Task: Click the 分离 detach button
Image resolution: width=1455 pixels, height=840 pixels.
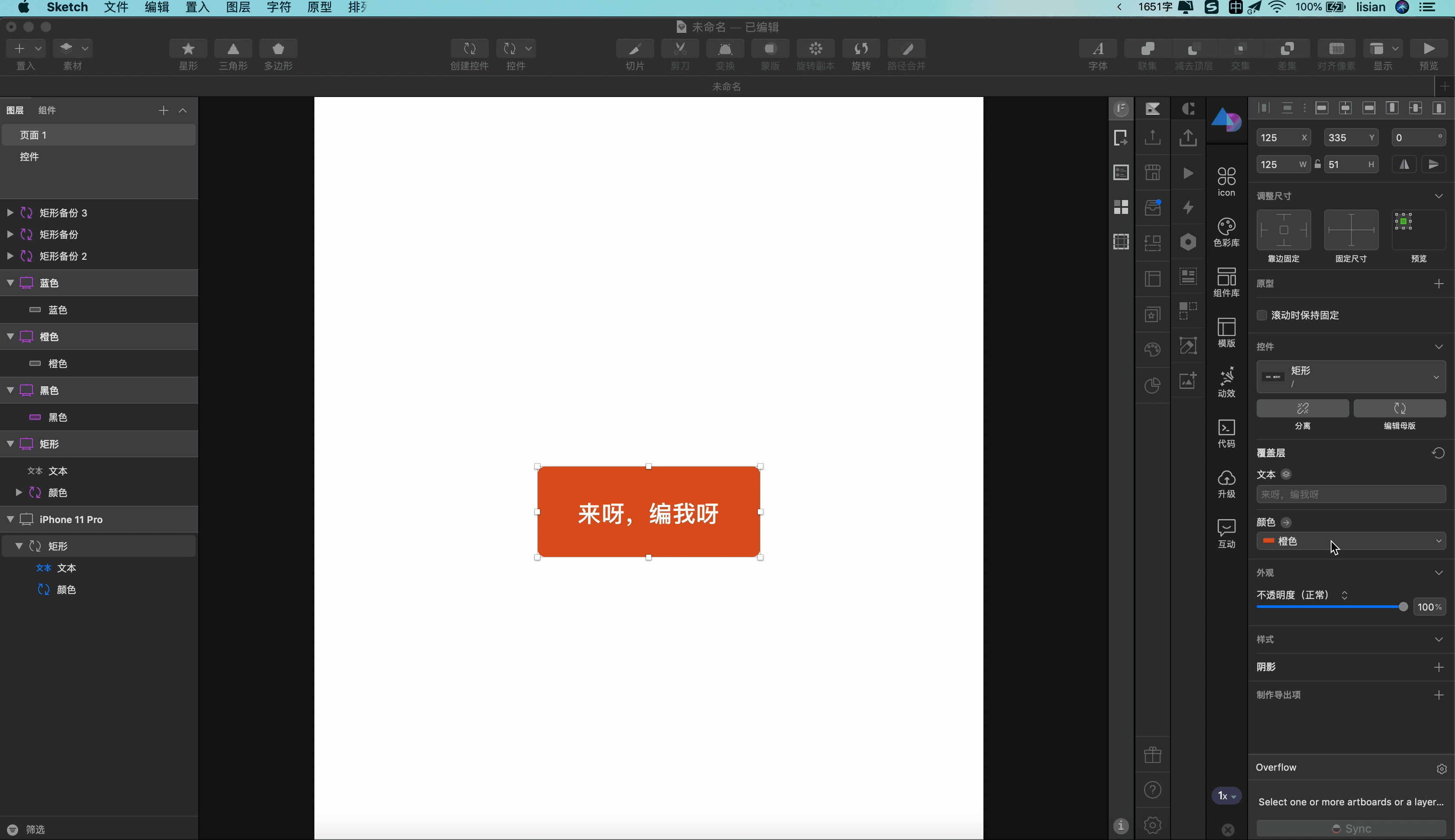Action: click(x=1302, y=408)
